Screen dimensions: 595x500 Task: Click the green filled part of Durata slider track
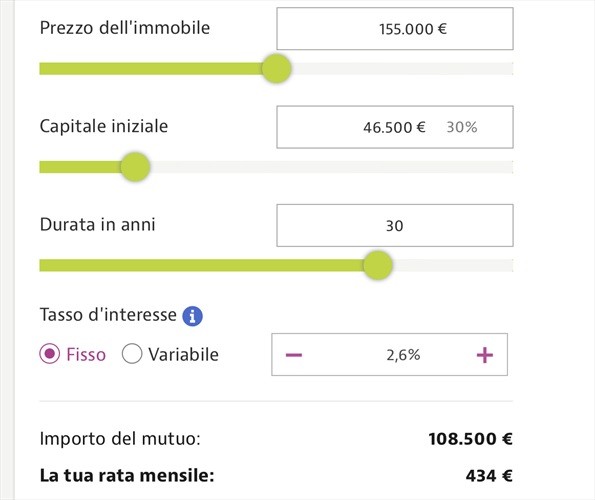(x=201, y=265)
